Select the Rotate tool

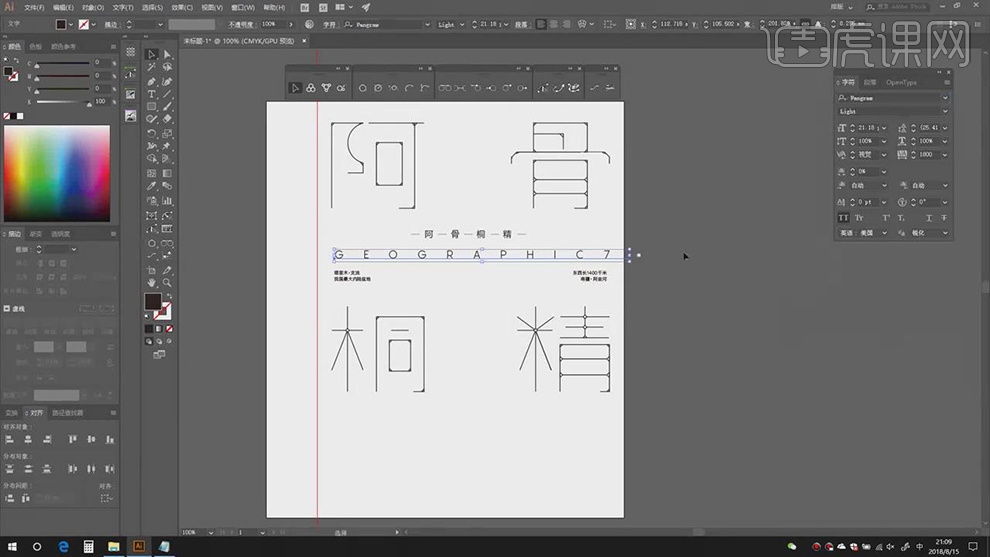[x=152, y=133]
